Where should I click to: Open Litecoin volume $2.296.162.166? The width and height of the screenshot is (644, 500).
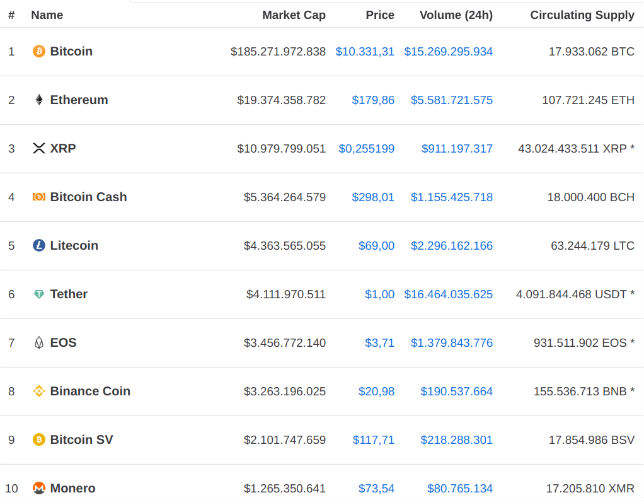452,245
